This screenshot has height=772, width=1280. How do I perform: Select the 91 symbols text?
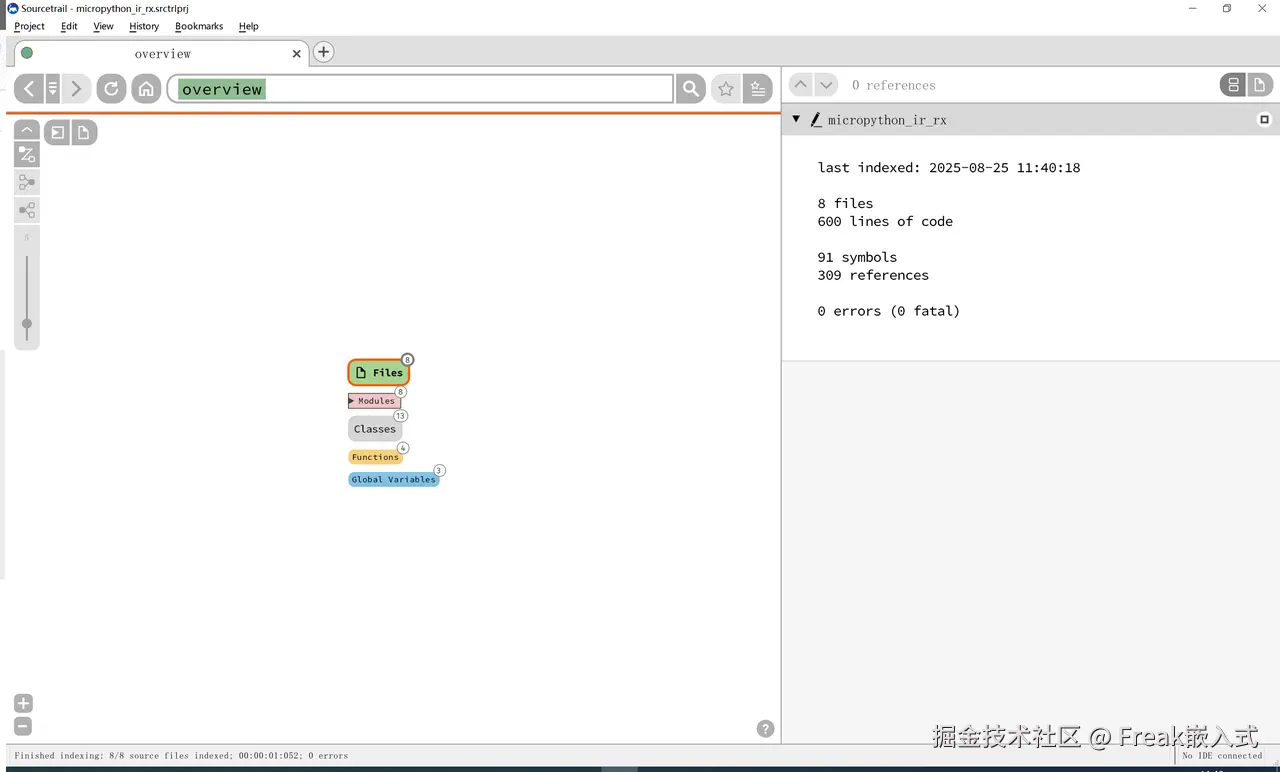coord(857,257)
